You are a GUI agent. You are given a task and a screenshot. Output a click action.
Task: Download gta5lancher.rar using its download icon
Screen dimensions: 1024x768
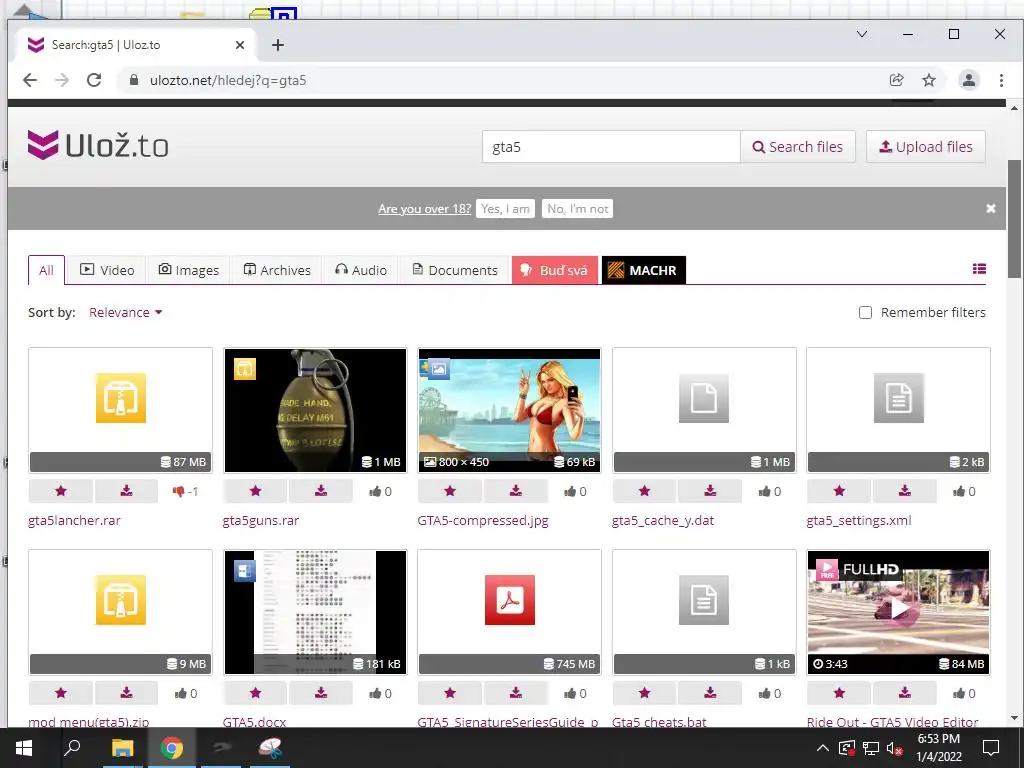[x=127, y=491]
